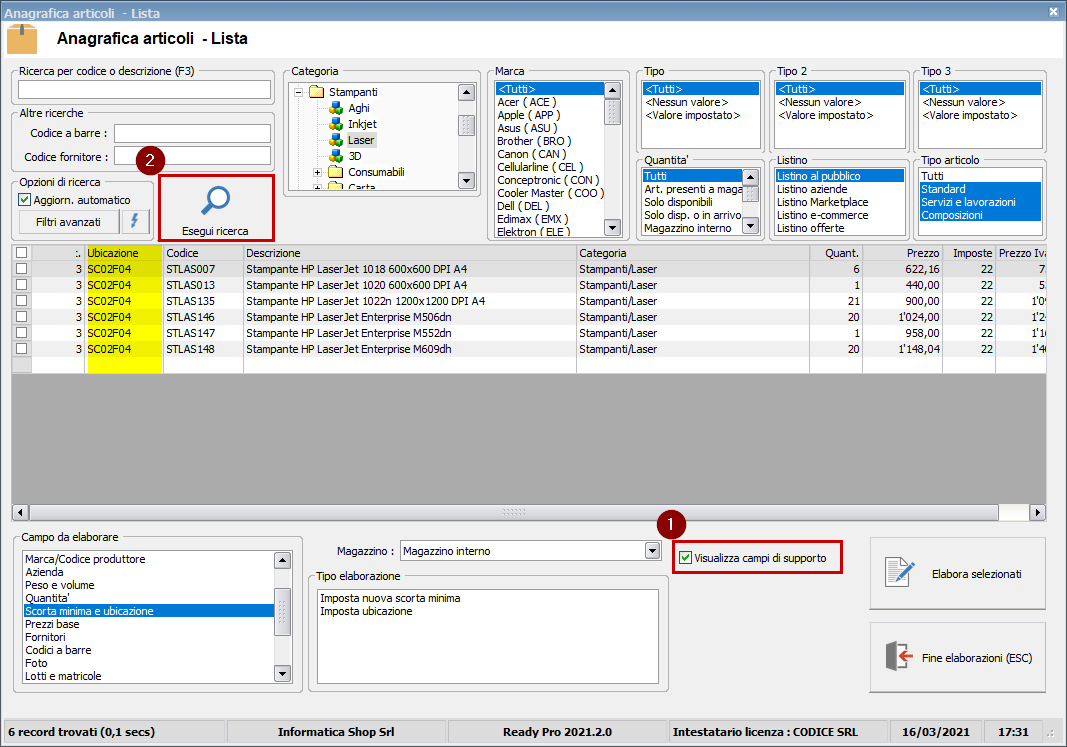Viewport: 1067px width, 747px height.
Task: Click the Inkjet category cubes icon
Action: pyautogui.click(x=335, y=124)
